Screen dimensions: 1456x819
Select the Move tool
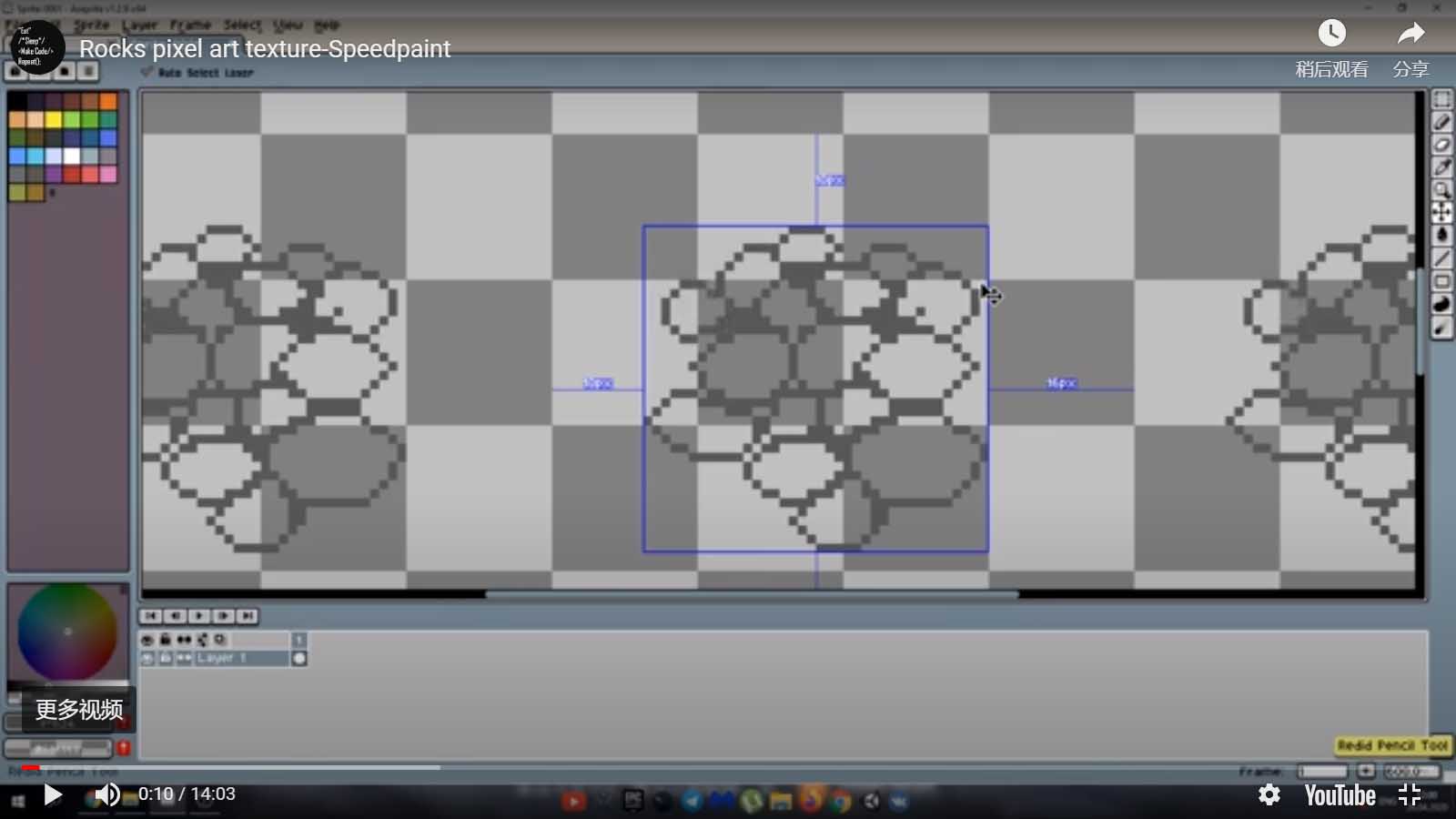(1441, 213)
